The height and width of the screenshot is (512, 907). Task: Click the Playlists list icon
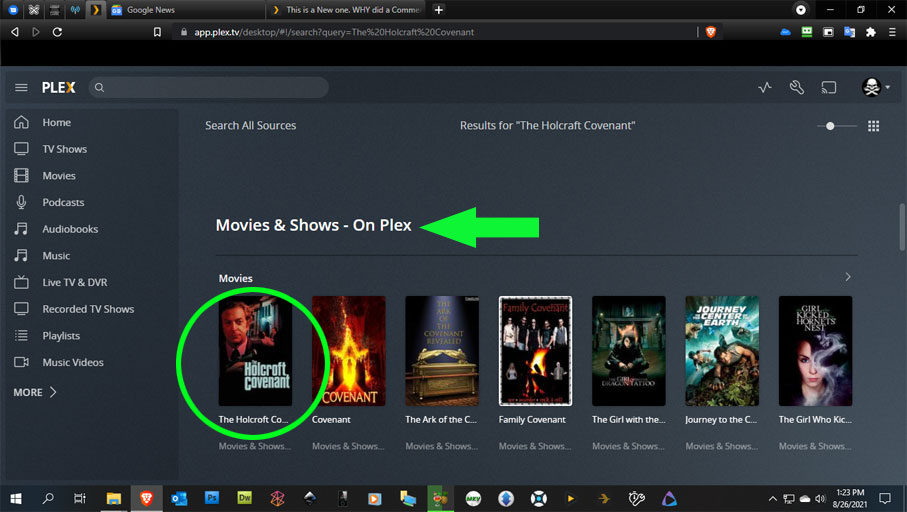click(21, 335)
